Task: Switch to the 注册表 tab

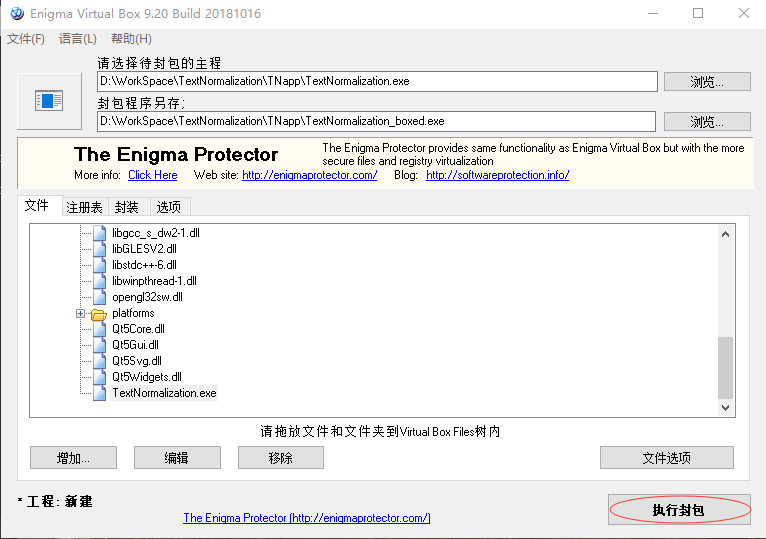Action: click(85, 207)
